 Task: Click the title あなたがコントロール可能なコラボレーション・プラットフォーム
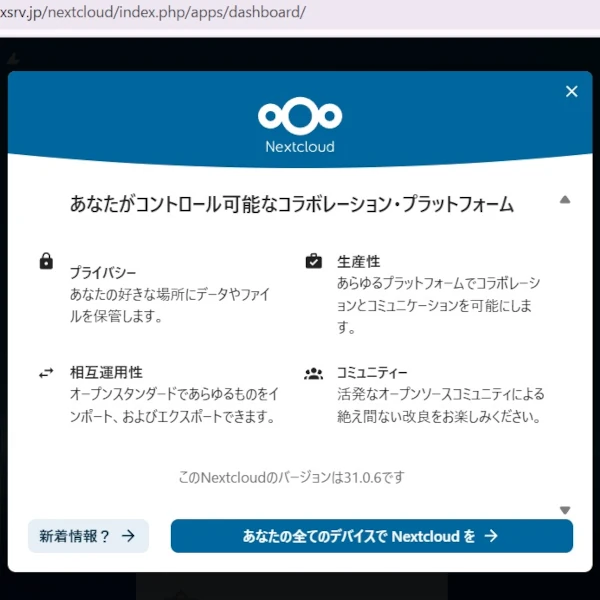(x=291, y=204)
